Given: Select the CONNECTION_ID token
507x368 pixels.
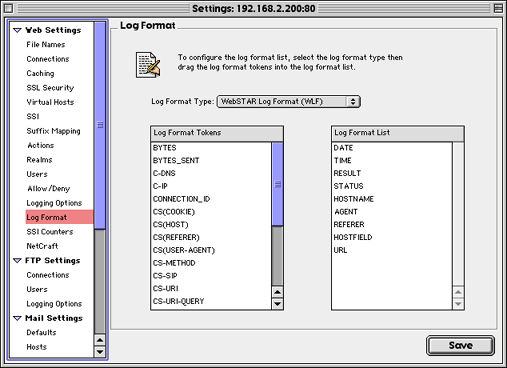Looking at the screenshot, I should coord(181,199).
